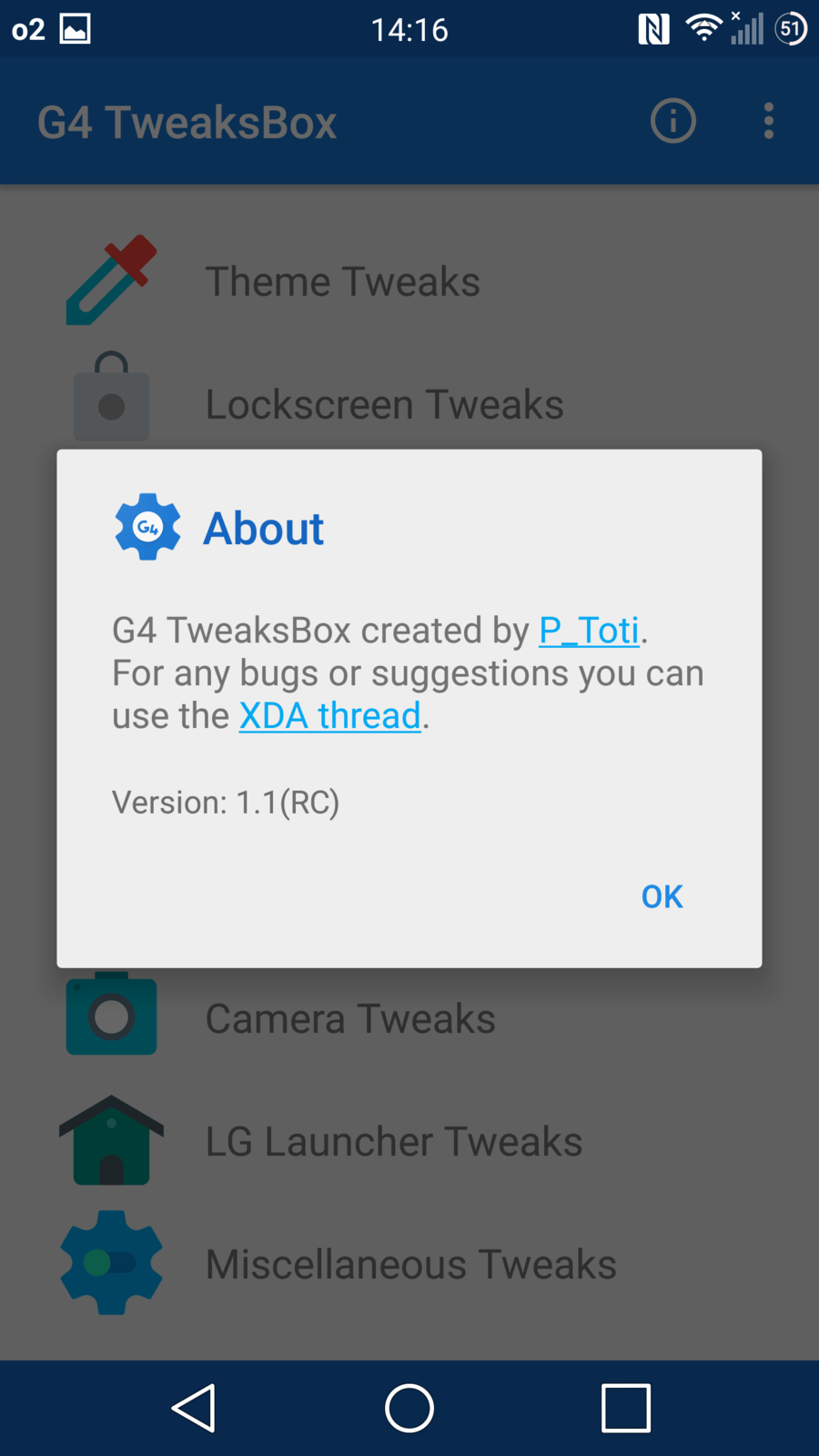Select Theme Tweaks menu entry
Image resolution: width=819 pixels, height=1456 pixels.
click(x=342, y=281)
